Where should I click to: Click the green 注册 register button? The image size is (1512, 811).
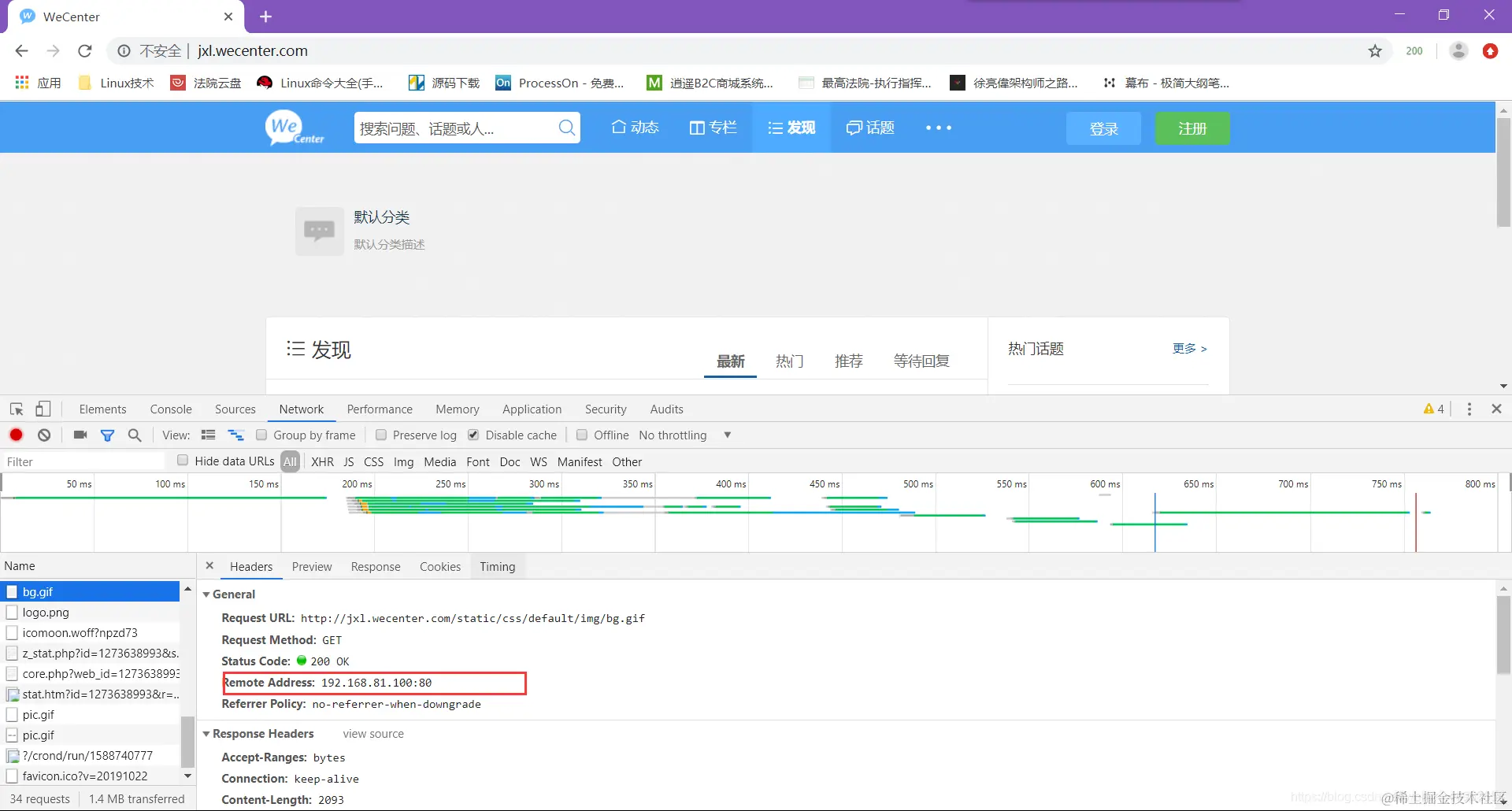coord(1192,128)
